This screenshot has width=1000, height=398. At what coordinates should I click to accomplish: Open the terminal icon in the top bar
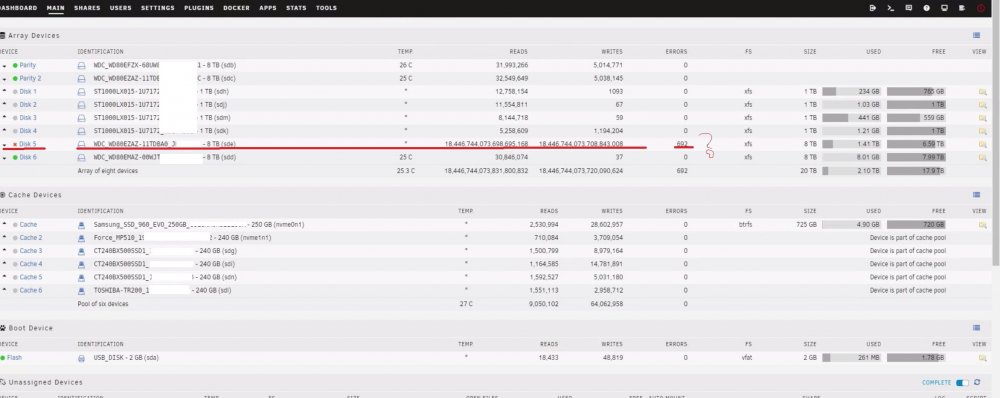891,8
